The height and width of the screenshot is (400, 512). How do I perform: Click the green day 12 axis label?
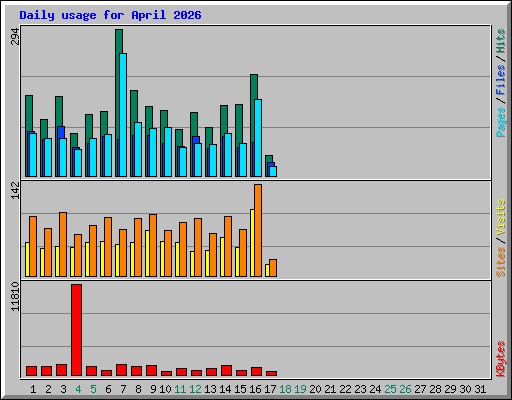click(x=195, y=389)
